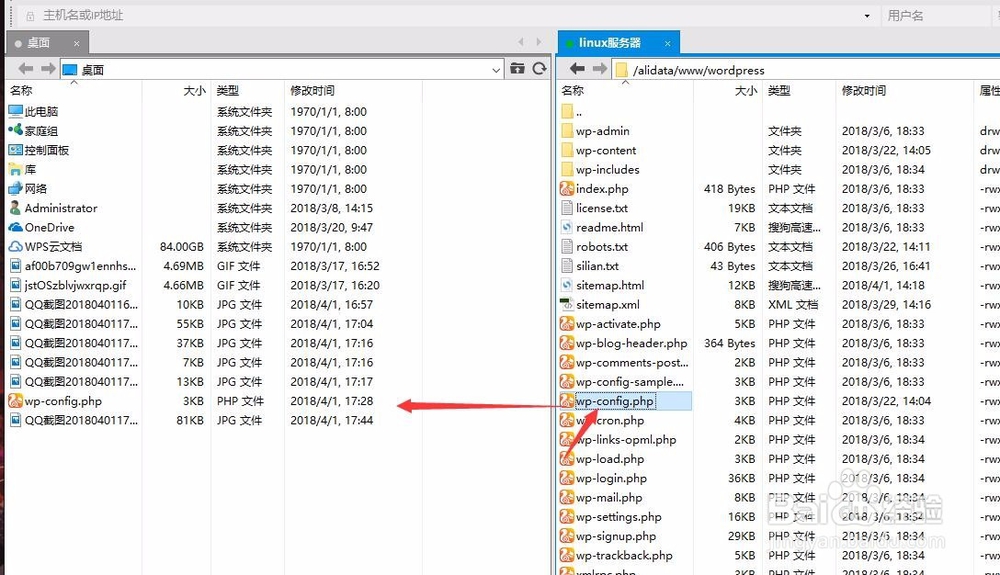
Task: Select silian.txt in the remote list
Action: (x=598, y=266)
